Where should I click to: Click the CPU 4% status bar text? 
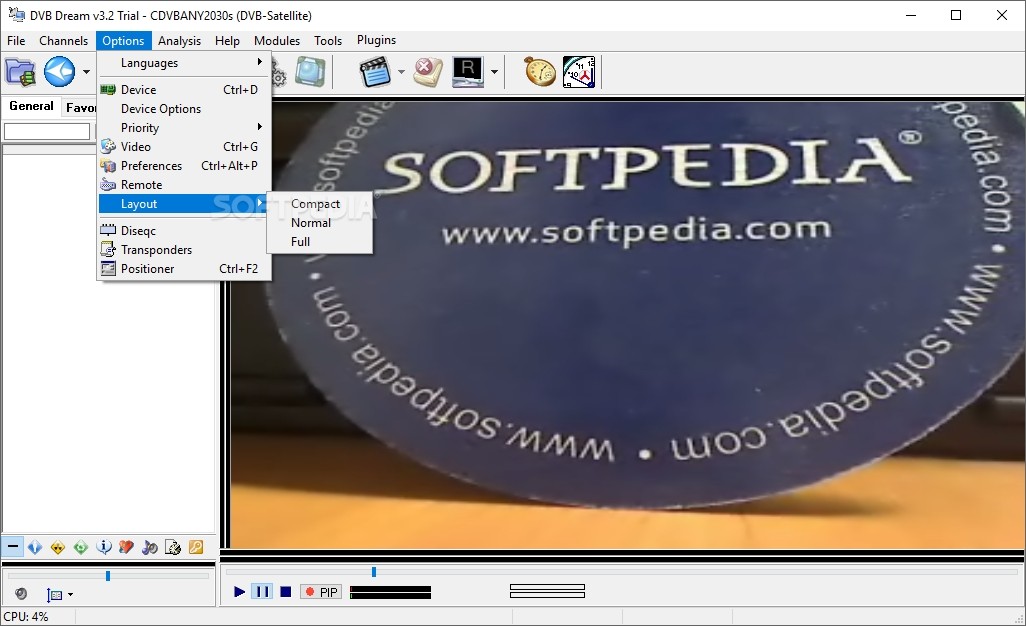pyautogui.click(x=26, y=616)
